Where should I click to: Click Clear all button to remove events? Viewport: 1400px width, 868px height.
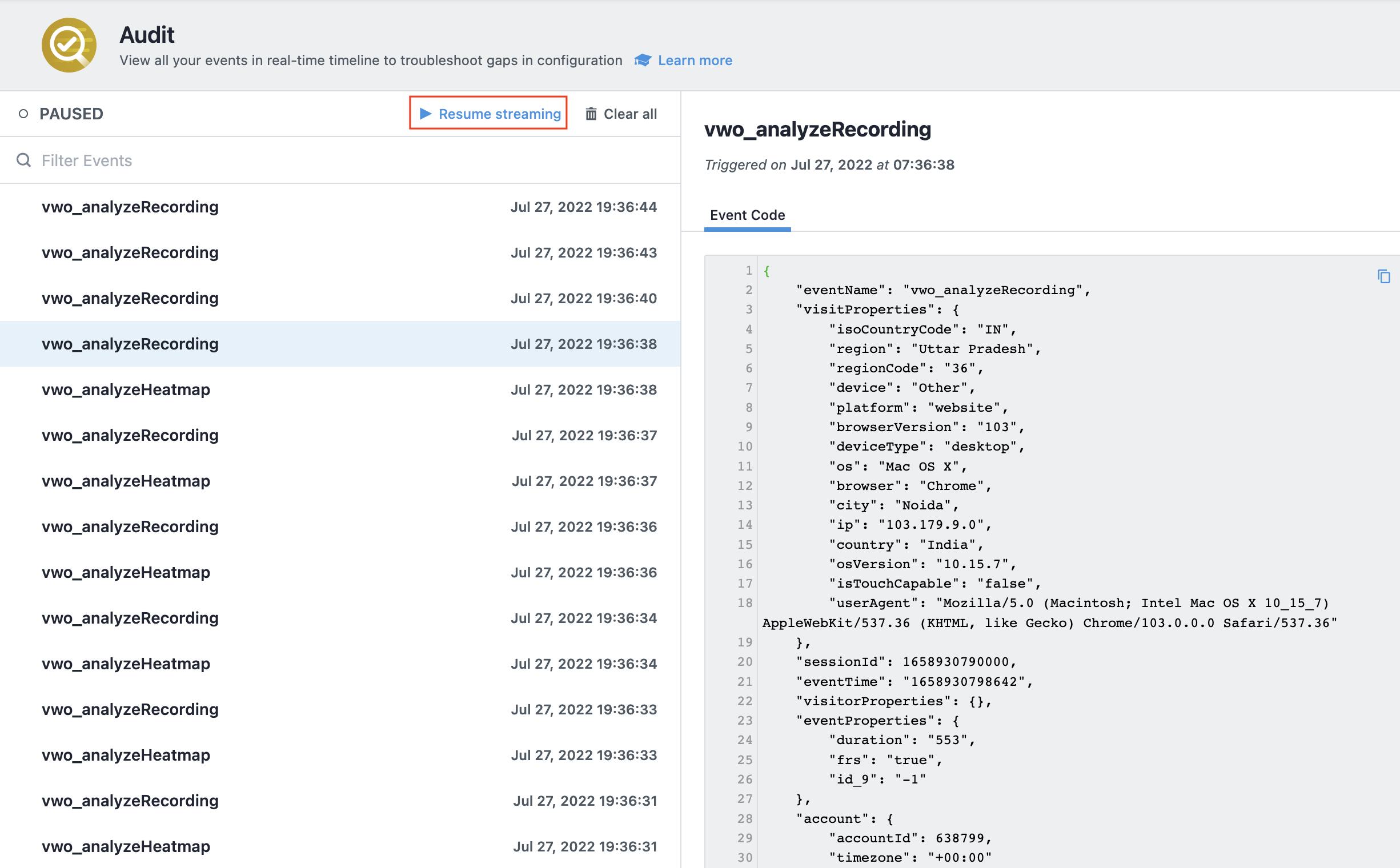coord(621,113)
